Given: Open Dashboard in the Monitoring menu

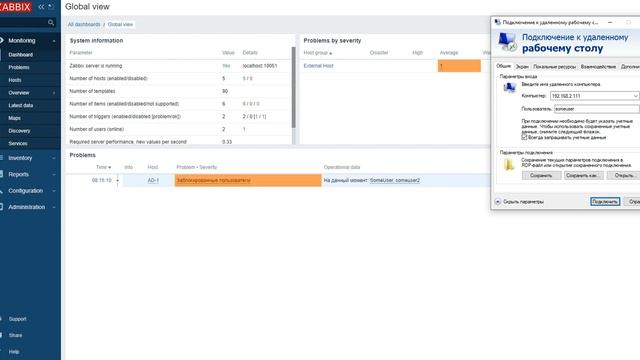Looking at the screenshot, I should [20, 55].
